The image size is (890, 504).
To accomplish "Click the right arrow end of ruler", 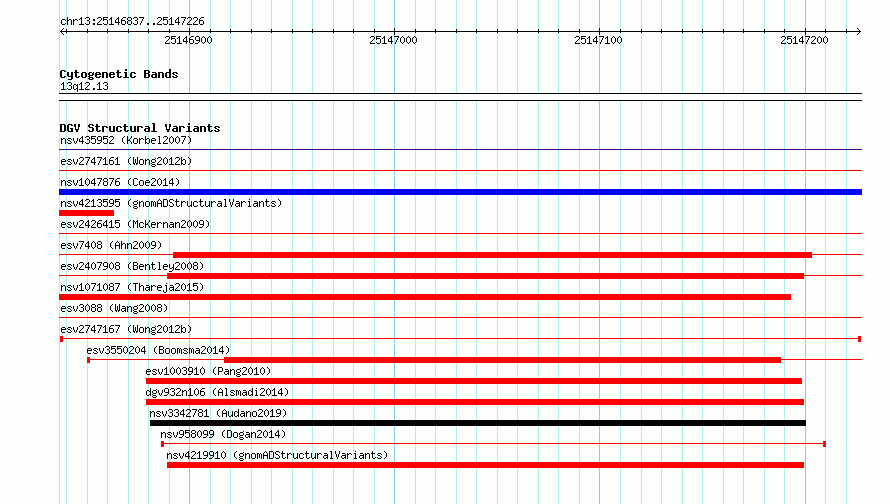I will pyautogui.click(x=858, y=31).
